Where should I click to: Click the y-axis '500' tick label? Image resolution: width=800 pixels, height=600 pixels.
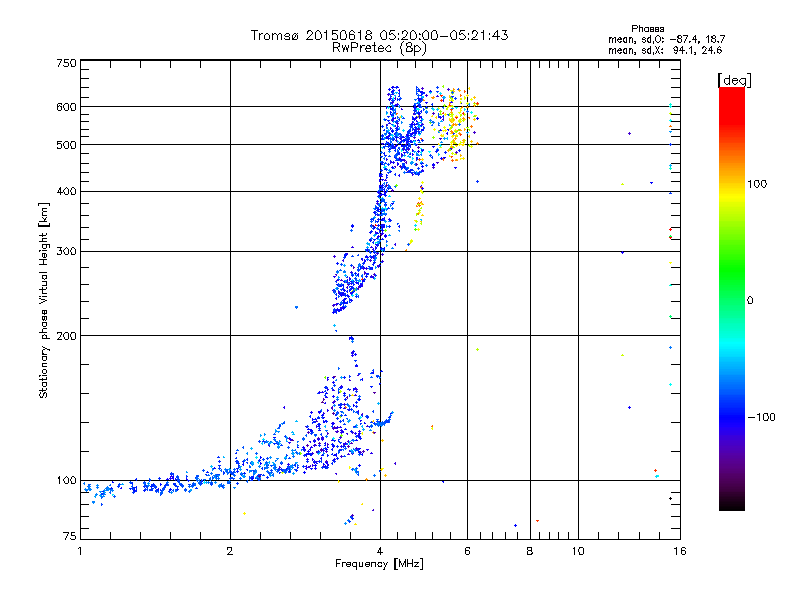(67, 145)
